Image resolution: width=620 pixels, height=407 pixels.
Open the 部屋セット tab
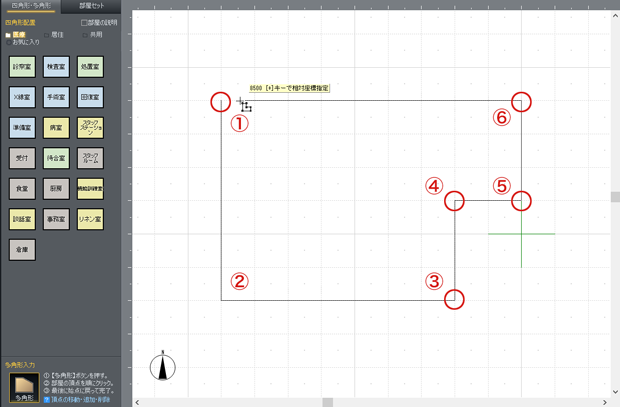pyautogui.click(x=91, y=6)
